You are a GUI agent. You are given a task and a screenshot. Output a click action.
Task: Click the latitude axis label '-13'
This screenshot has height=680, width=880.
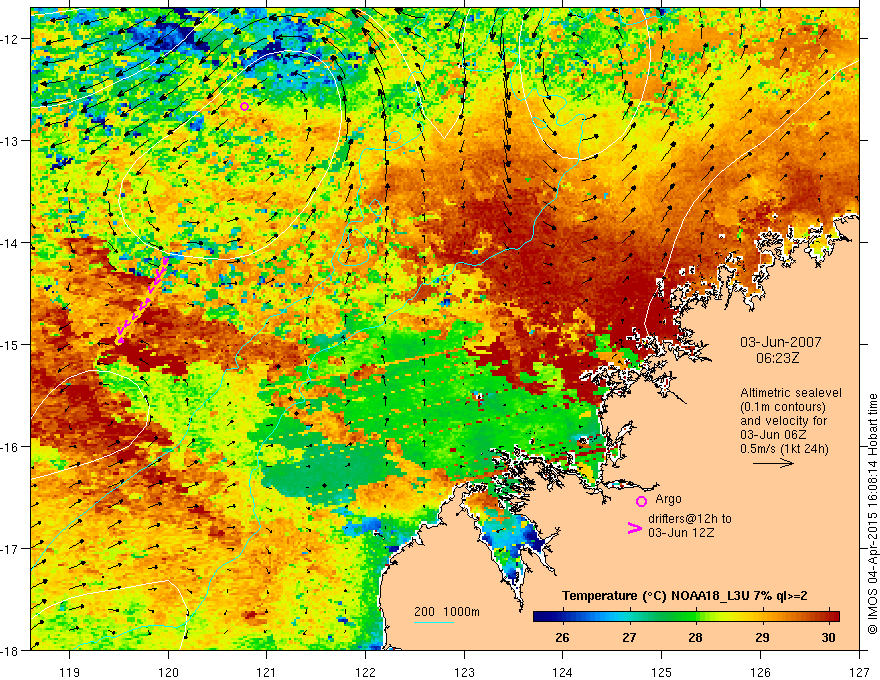[11, 141]
